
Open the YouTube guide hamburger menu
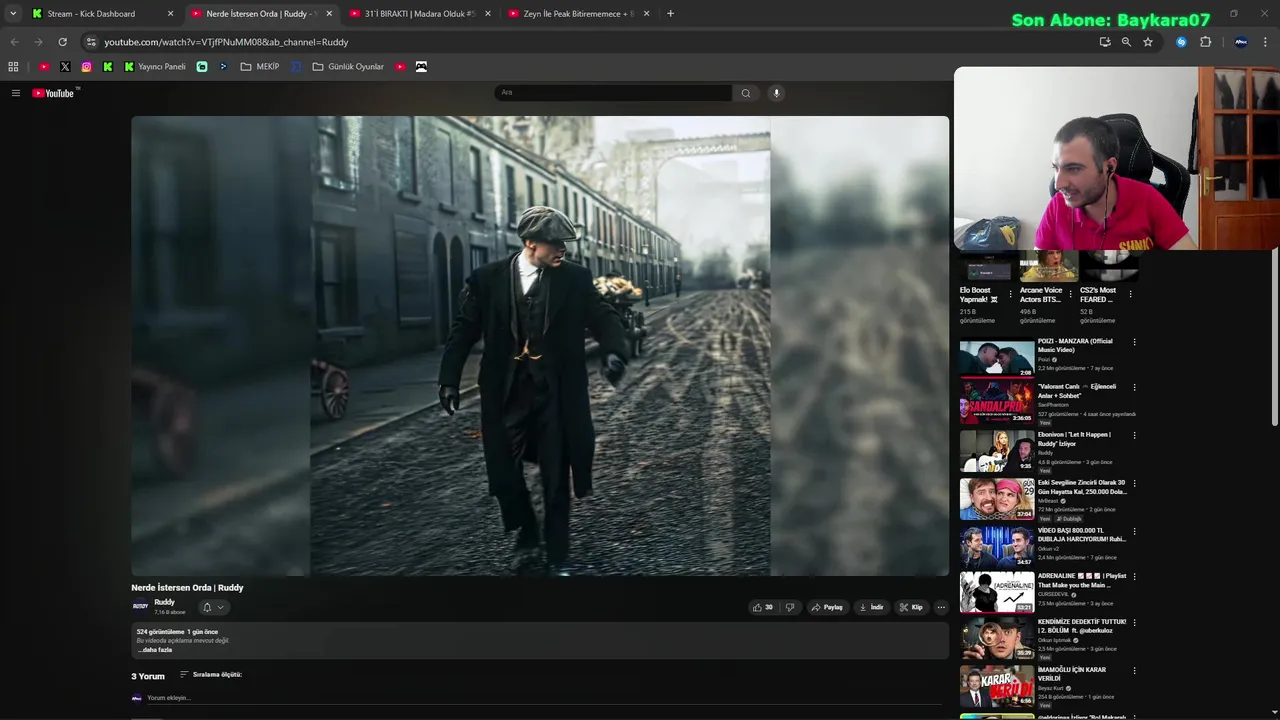[x=15, y=93]
